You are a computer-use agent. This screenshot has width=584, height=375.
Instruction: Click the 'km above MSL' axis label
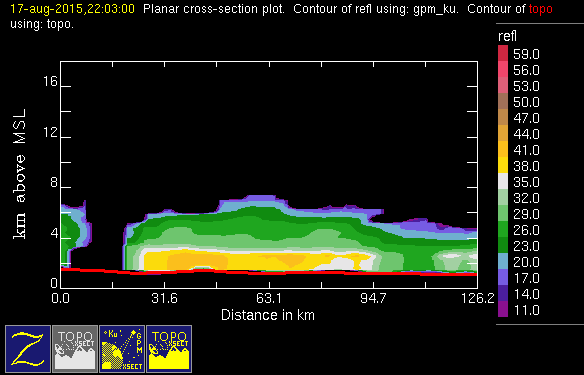tap(20, 174)
